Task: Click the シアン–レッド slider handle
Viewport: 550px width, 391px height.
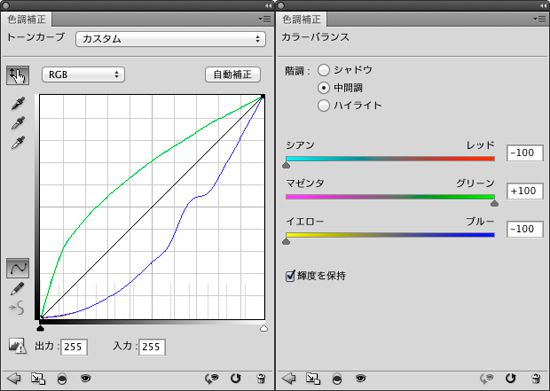Action: click(x=286, y=165)
